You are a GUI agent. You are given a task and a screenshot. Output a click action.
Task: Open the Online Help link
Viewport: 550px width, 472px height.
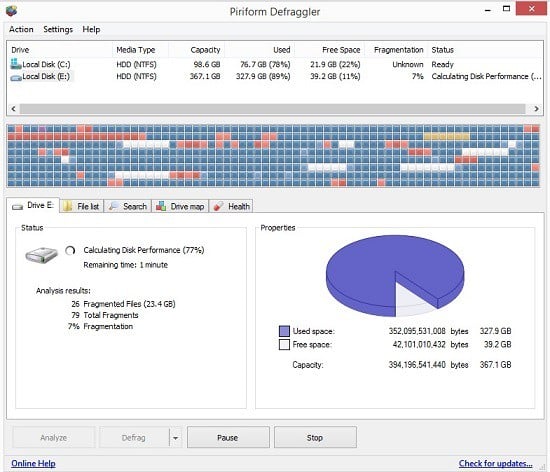33,463
